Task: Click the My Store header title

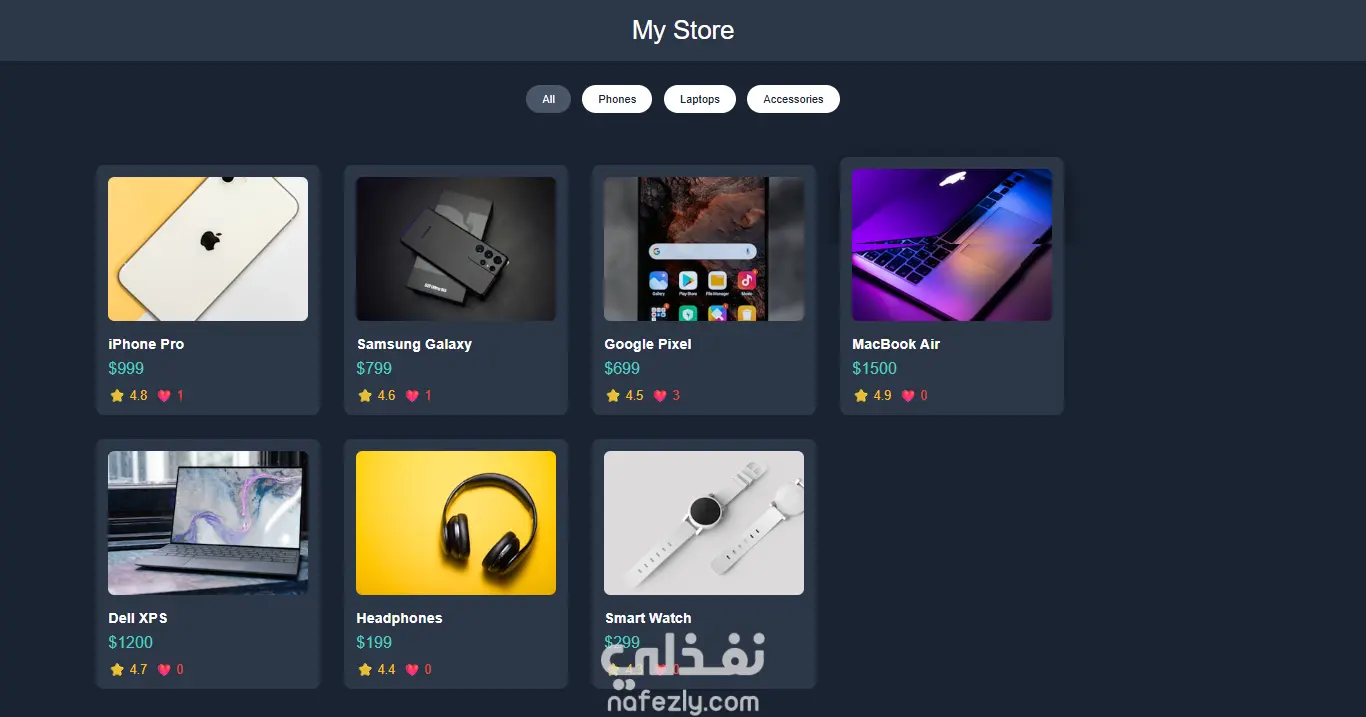Action: [683, 30]
